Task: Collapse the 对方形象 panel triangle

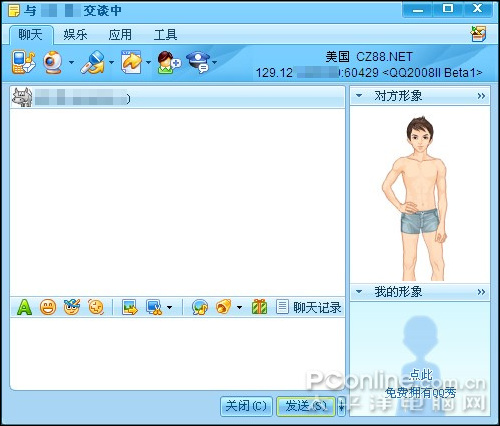Action: (359, 96)
